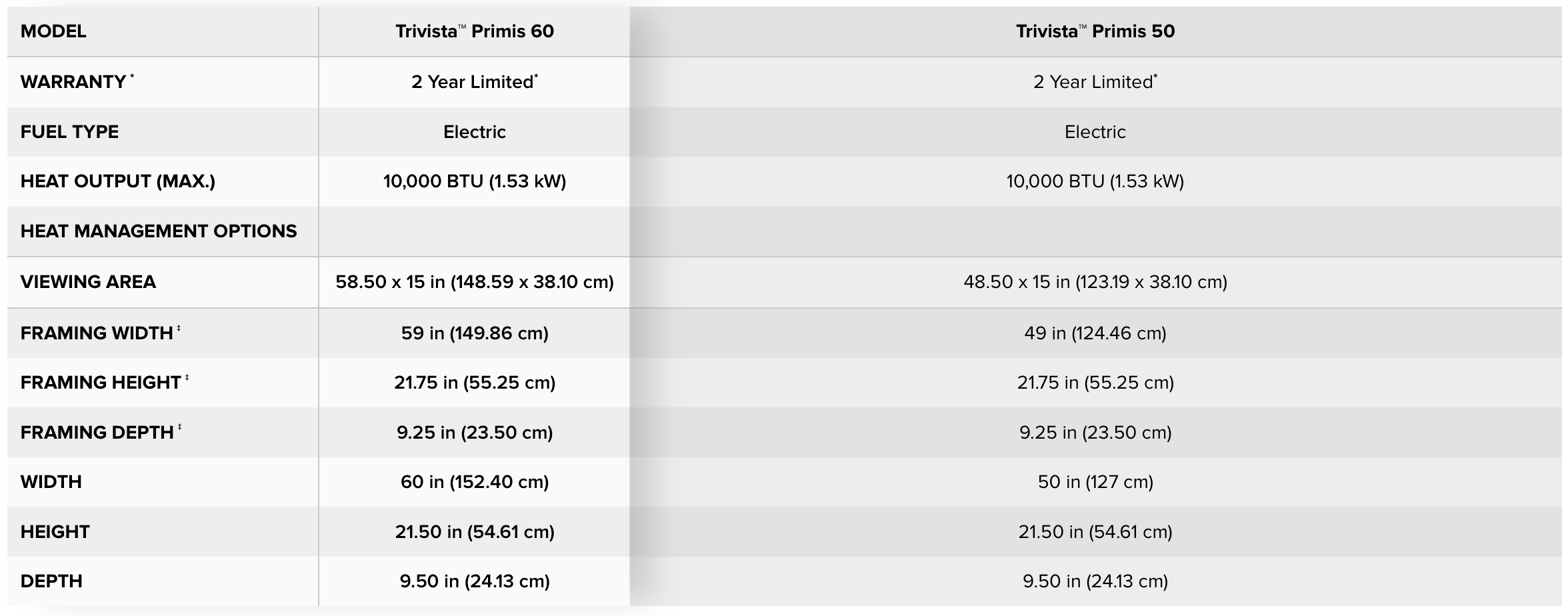Screen dimensions: 1568x616
Task: Click the DEPTH row label
Action: point(51,581)
